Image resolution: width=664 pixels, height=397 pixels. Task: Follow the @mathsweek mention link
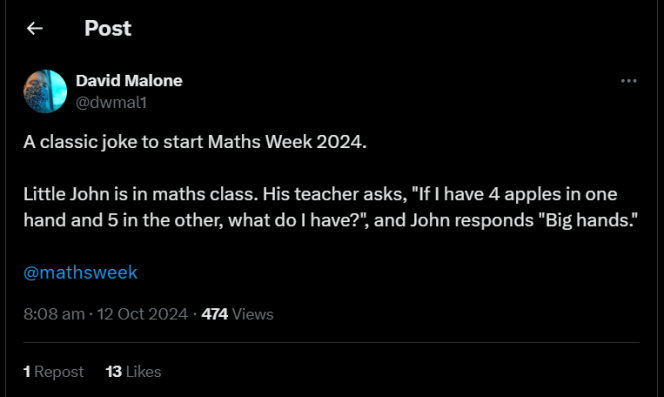(80, 272)
